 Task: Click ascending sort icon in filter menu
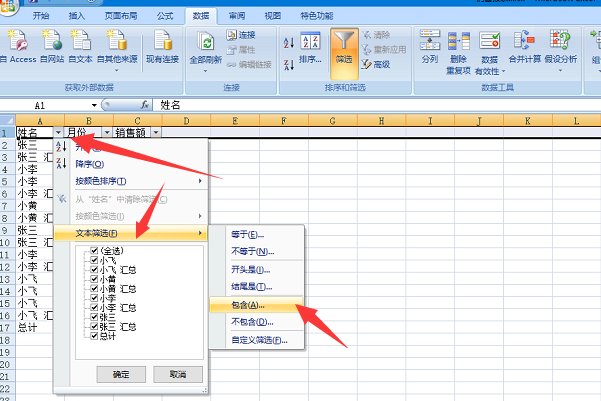(x=61, y=146)
